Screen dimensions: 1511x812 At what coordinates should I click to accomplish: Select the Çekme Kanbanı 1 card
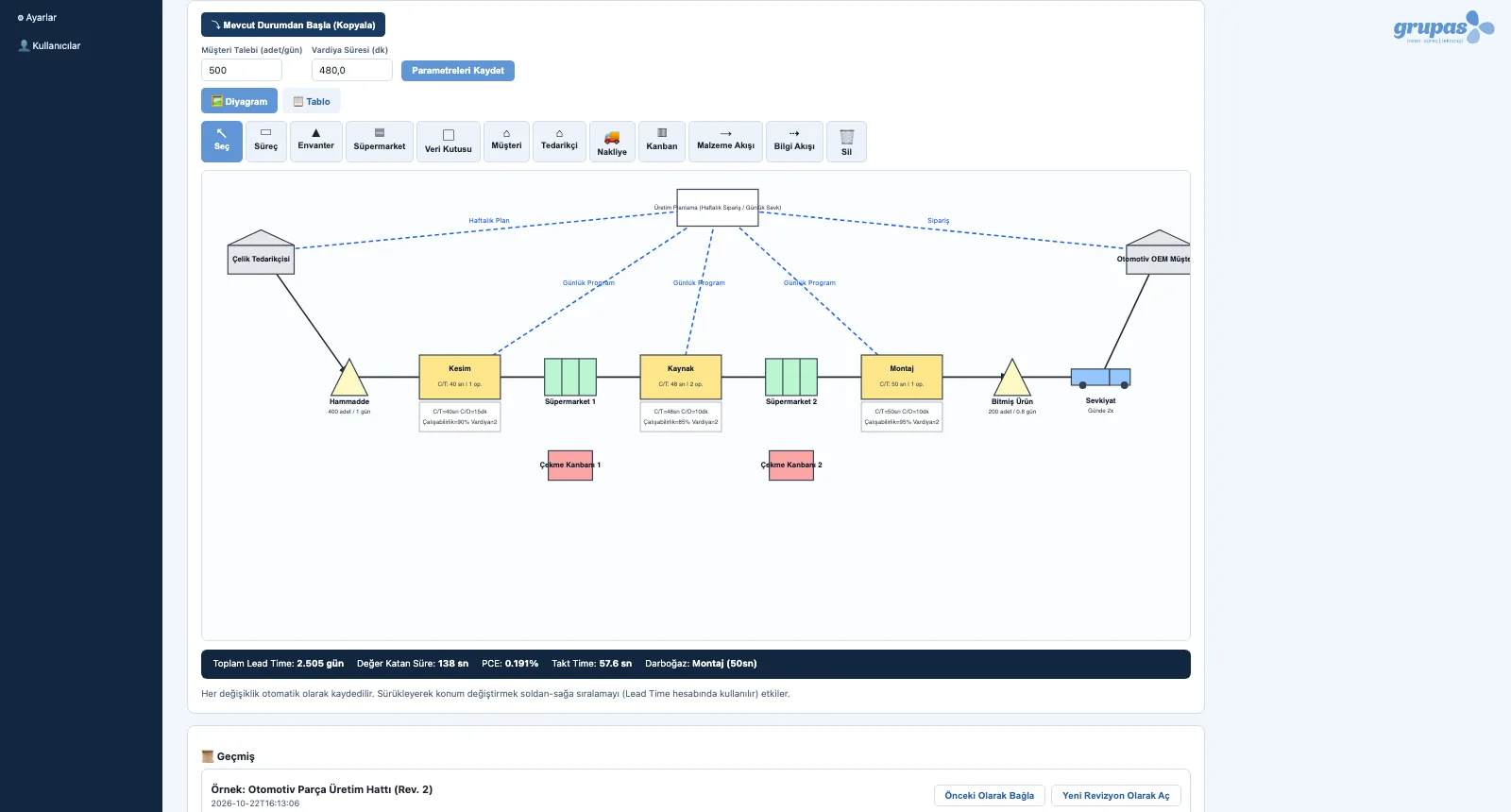point(570,465)
